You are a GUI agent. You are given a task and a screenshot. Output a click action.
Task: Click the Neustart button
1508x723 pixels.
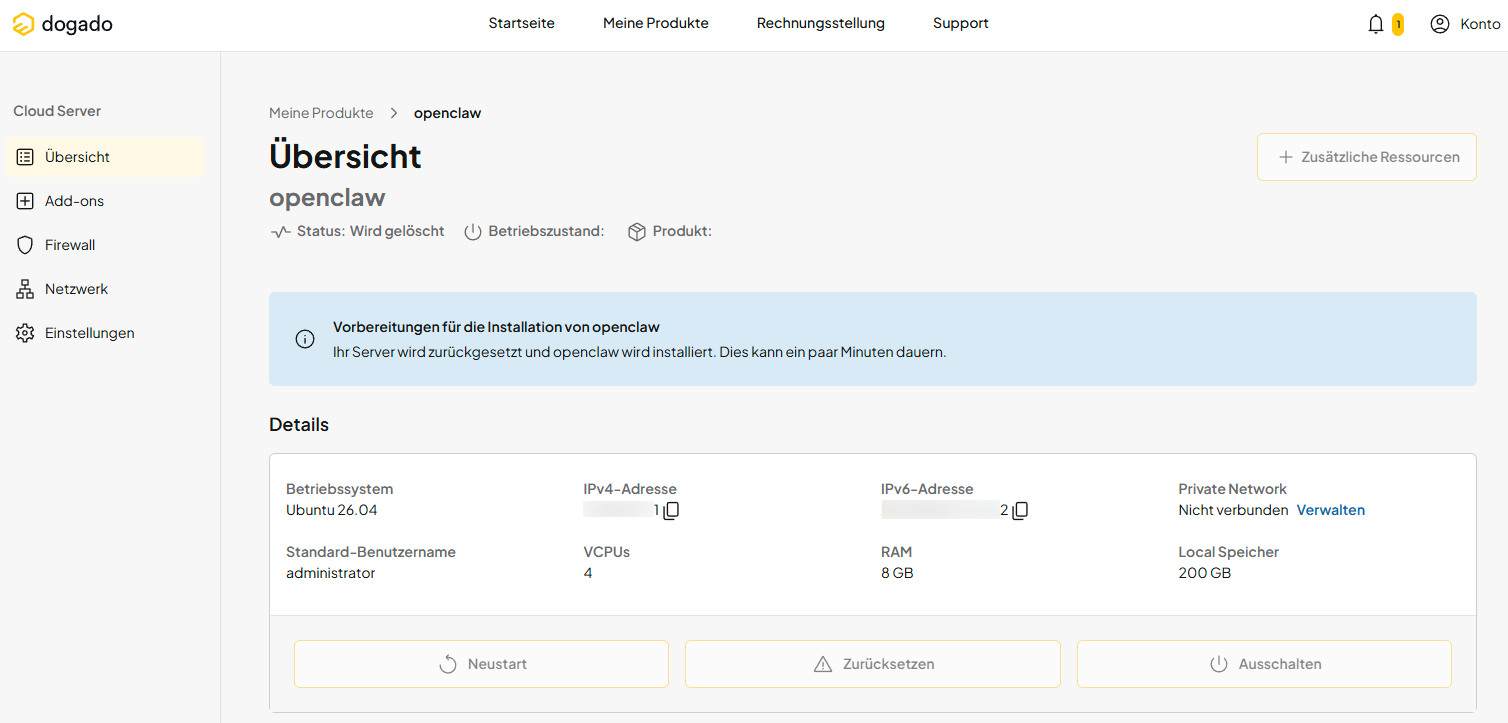(481, 664)
